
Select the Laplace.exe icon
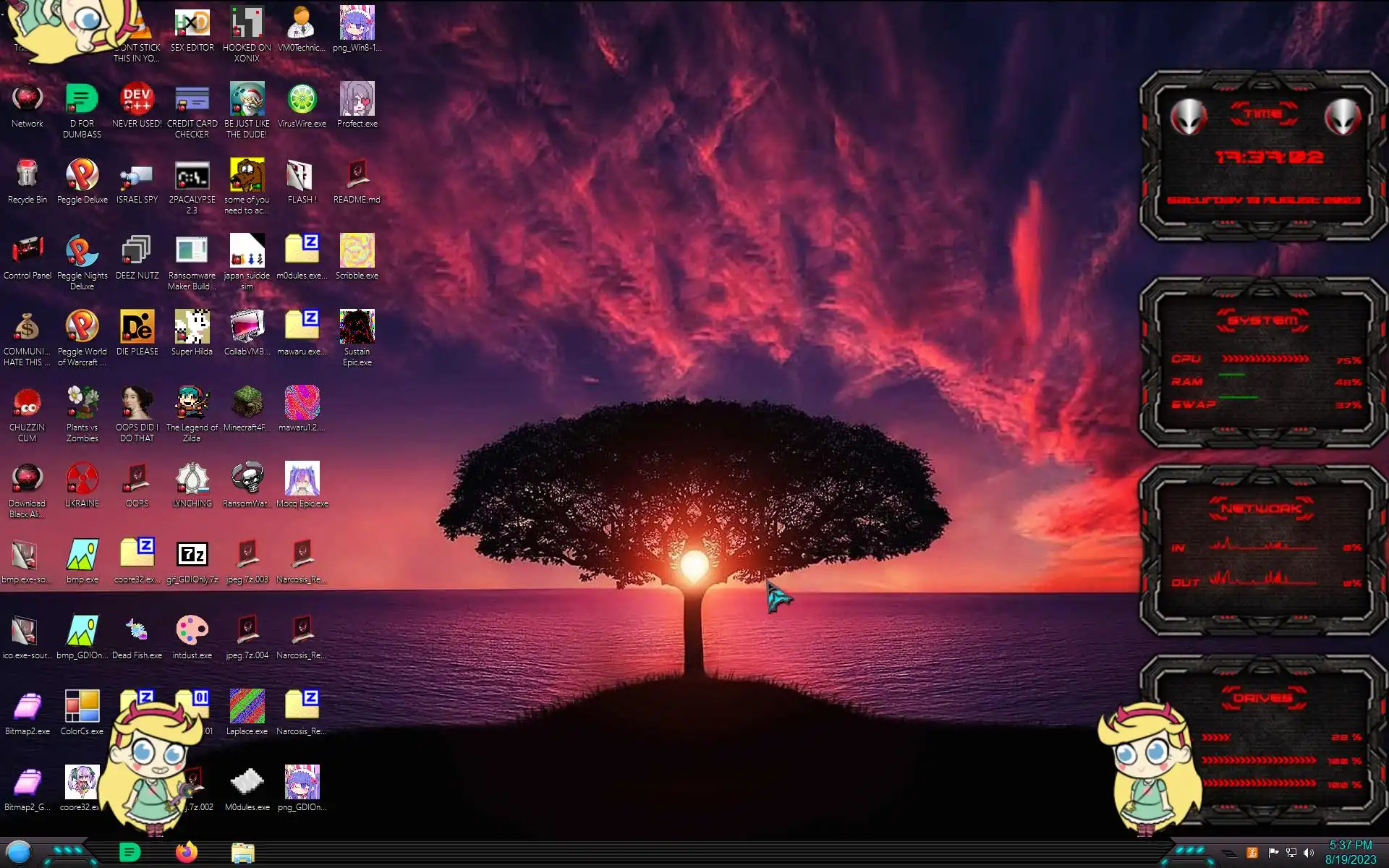point(247,707)
